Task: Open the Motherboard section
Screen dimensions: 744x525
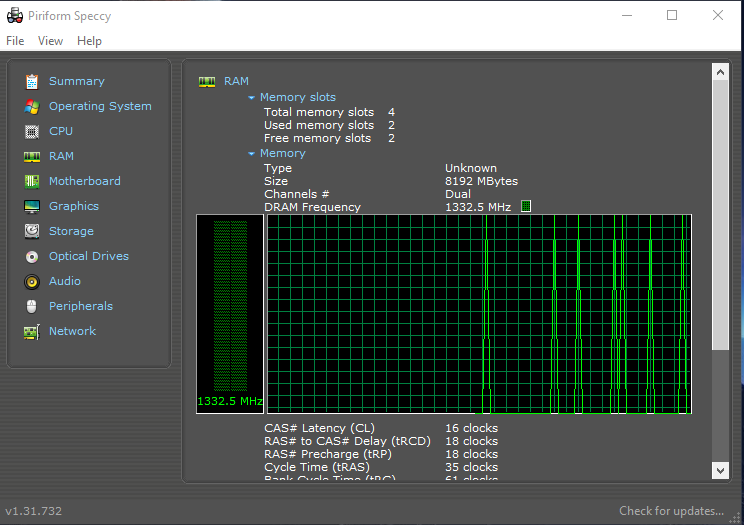Action: [84, 181]
